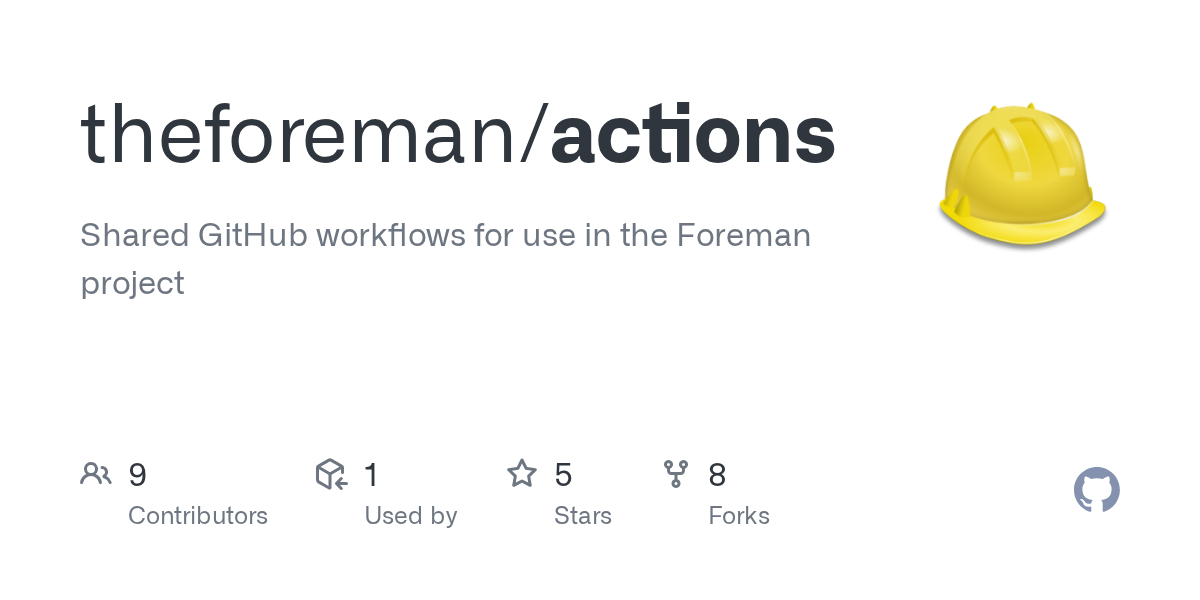Click the word Foreman in the description
The width and height of the screenshot is (1200, 600).
(744, 236)
